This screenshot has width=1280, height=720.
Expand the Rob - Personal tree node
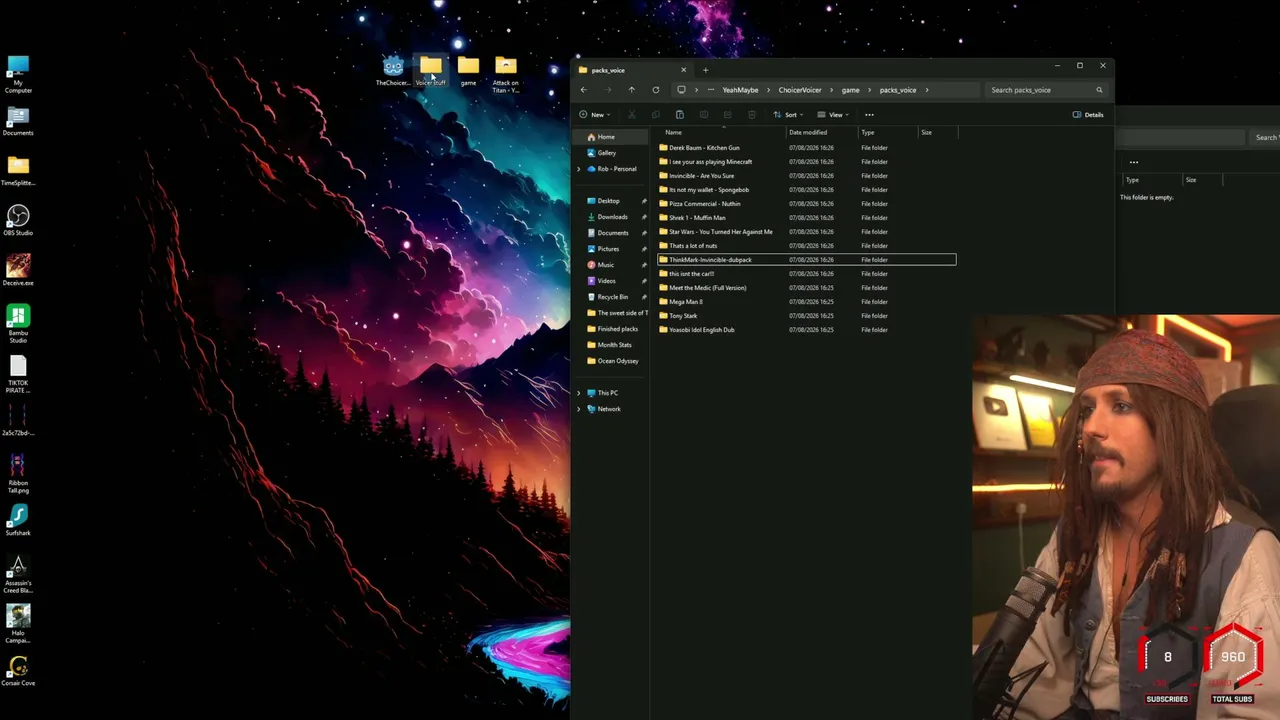click(578, 169)
